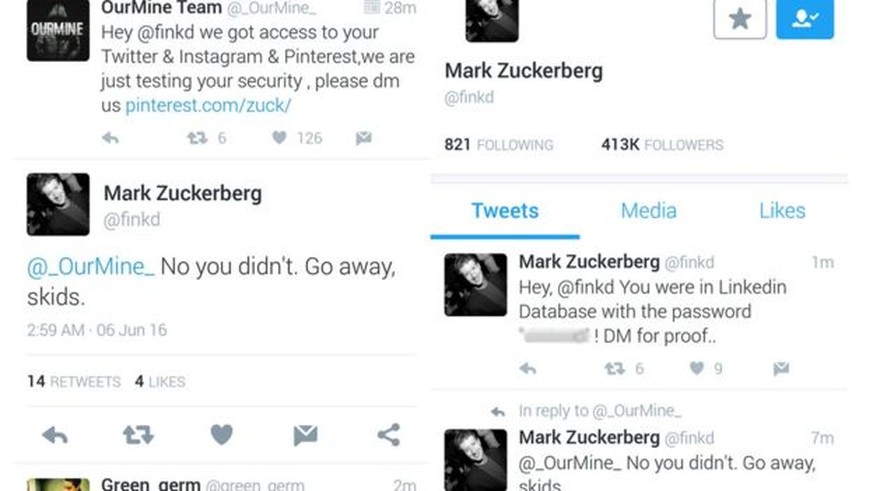Like the Linkedin Database tweet
The image size is (873, 491).
(697, 369)
